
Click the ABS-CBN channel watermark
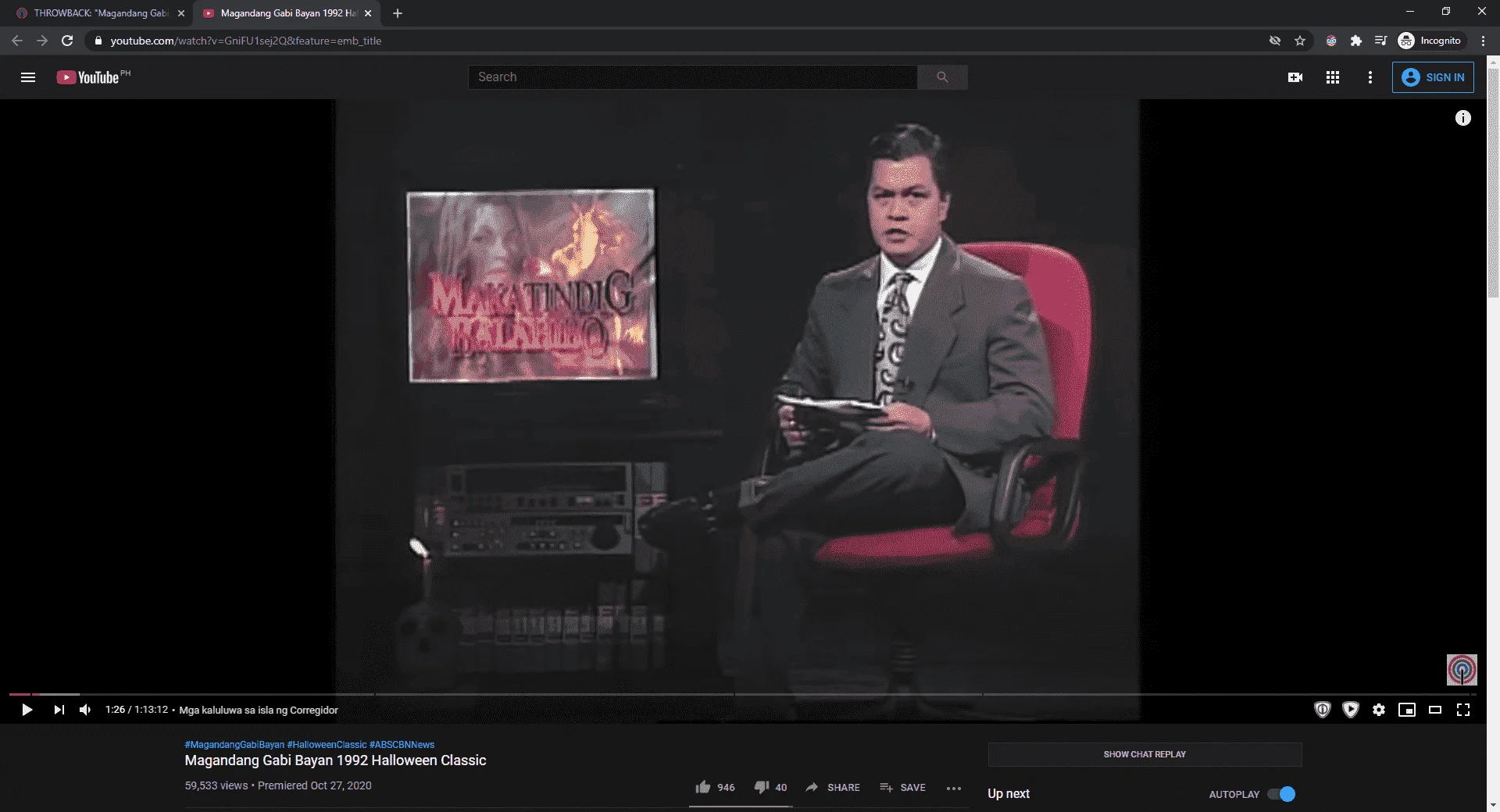(x=1462, y=670)
